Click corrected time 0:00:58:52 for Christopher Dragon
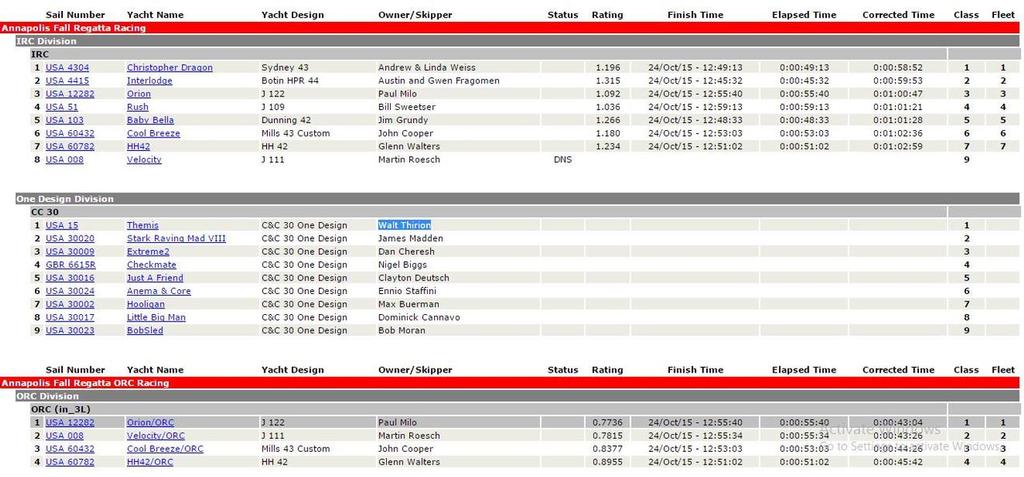1024x477 pixels. pos(898,68)
